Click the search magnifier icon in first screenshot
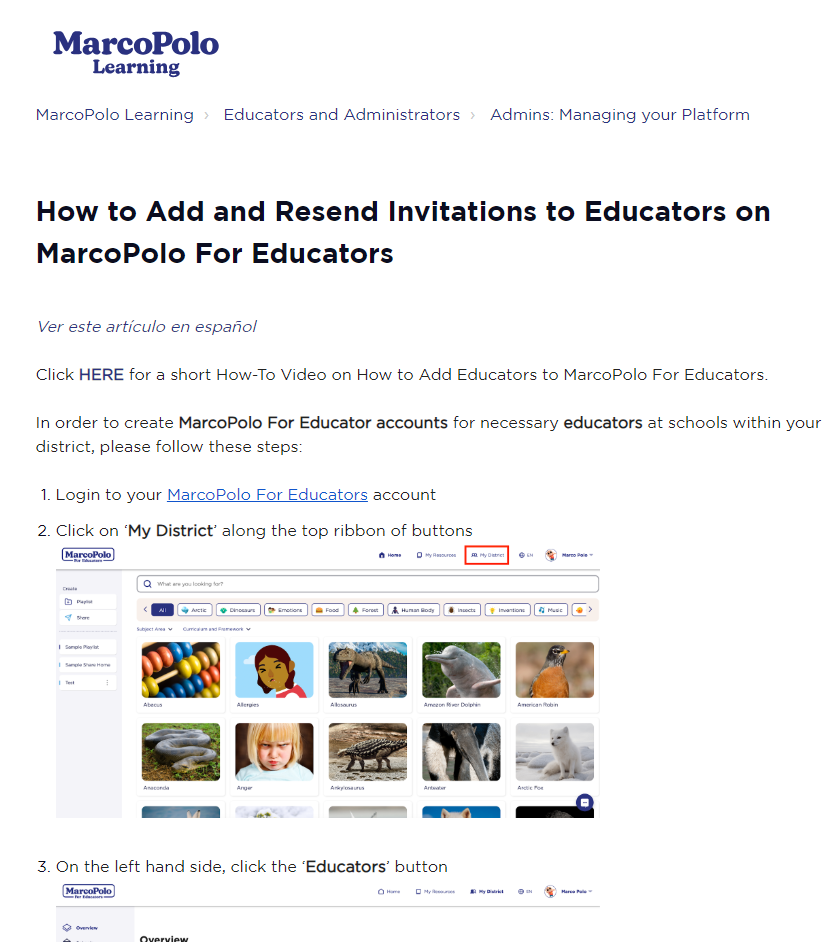This screenshot has height=942, width=824. click(148, 583)
